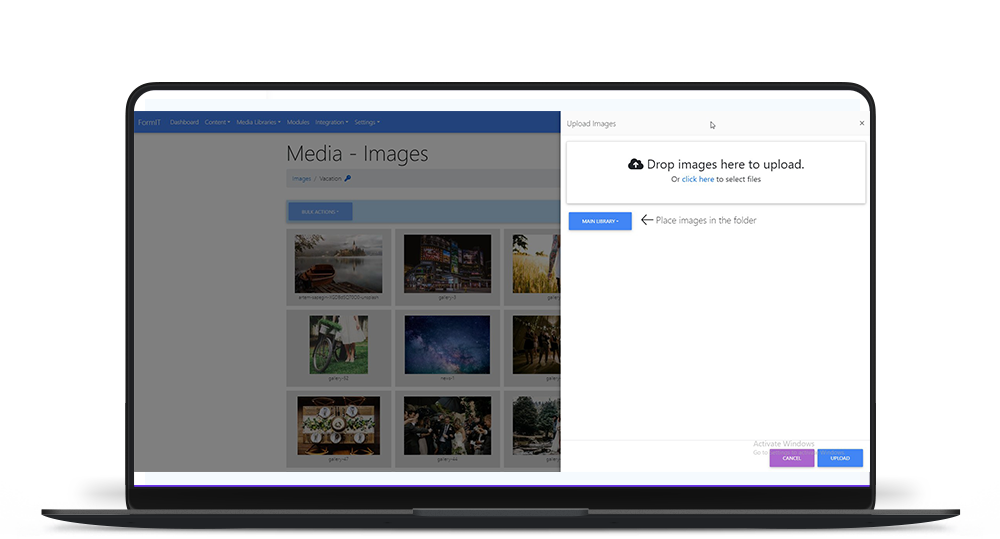The image size is (1000, 539).
Task: Expand the Integration menu
Action: (x=331, y=122)
